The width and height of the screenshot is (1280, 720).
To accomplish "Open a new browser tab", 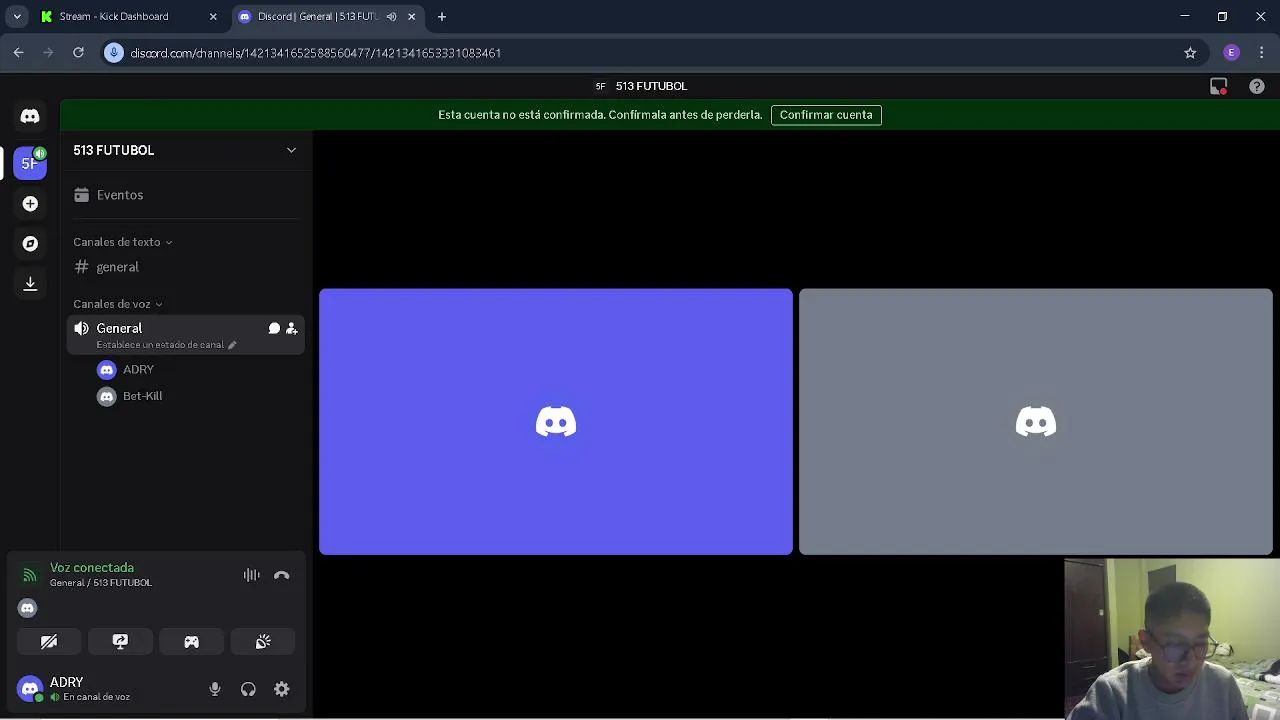I will [x=442, y=17].
